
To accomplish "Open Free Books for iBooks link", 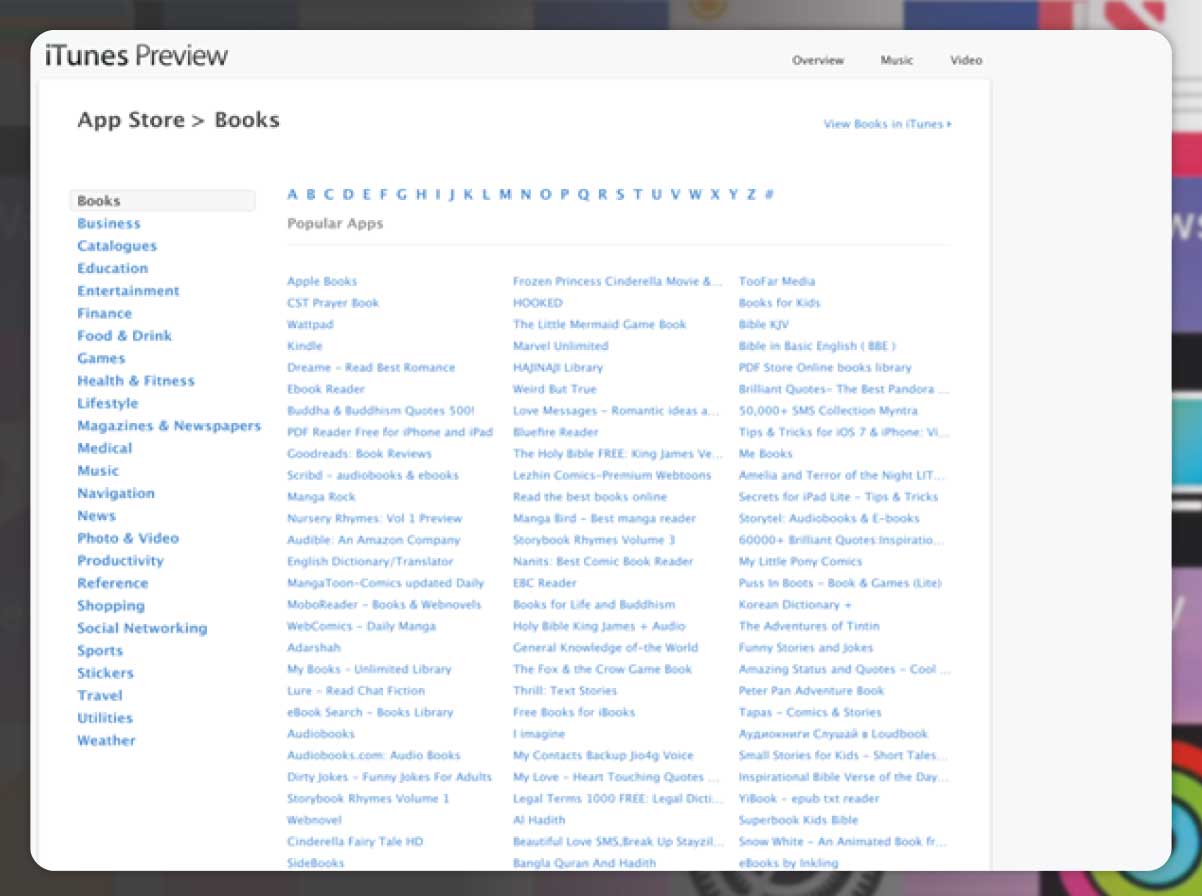I will (x=574, y=713).
